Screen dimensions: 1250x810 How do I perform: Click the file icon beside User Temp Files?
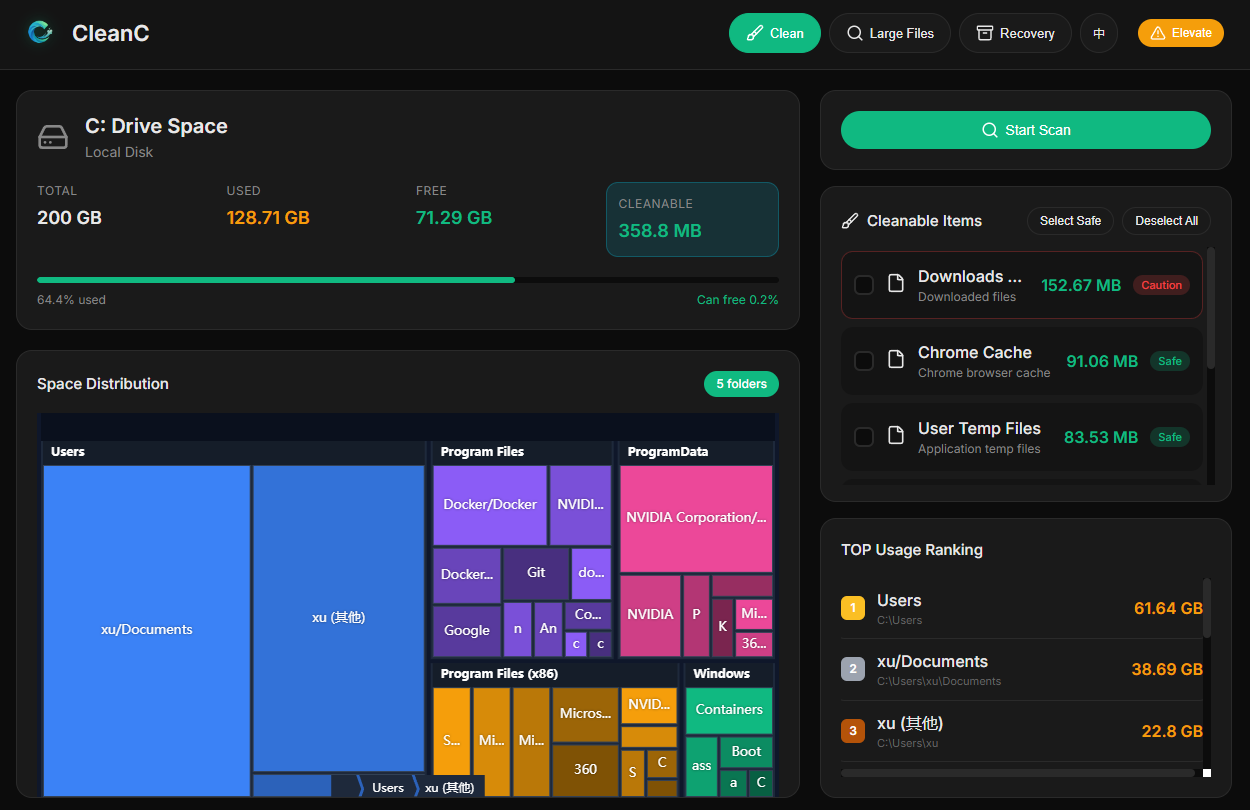pyautogui.click(x=896, y=436)
